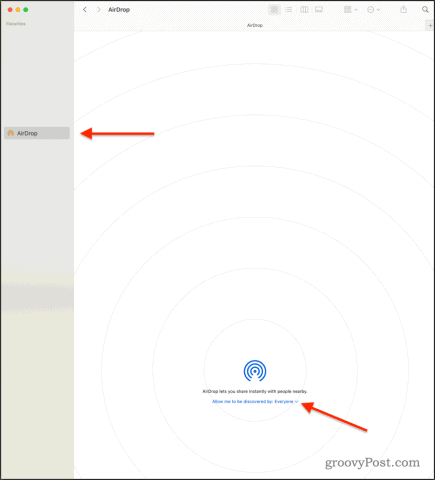Click the AirDrop sharing description text
Image resolution: width=435 pixels, height=480 pixels.
255,391
